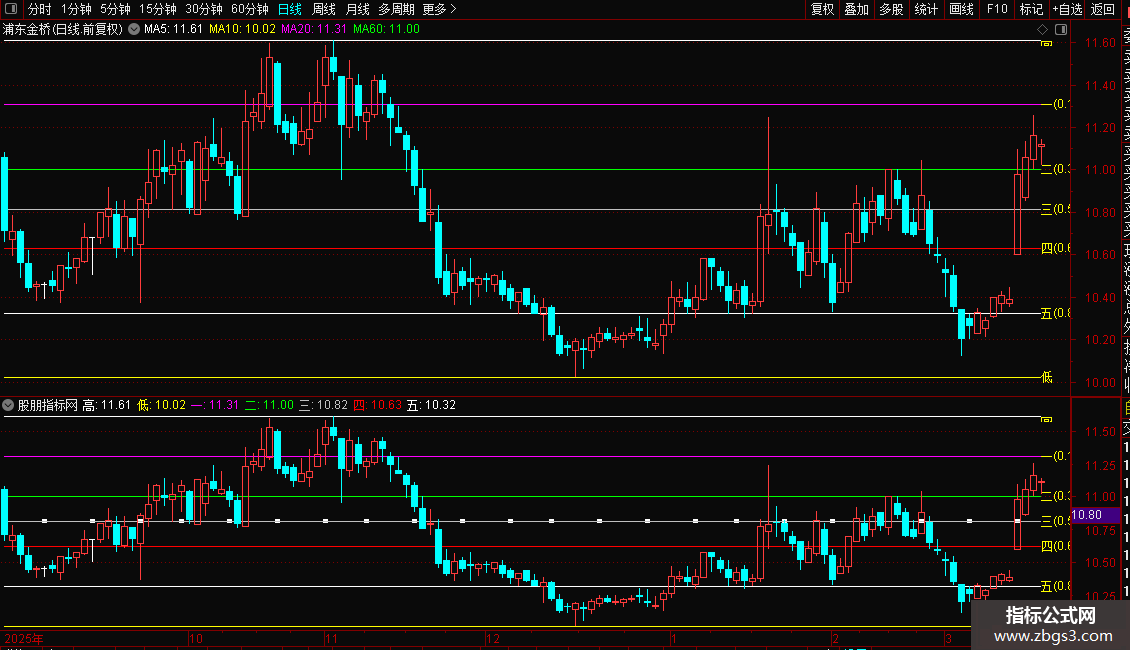Expand the main chart indicator dropdown arrow
Screen dimensions: 1130x650
coord(134,29)
